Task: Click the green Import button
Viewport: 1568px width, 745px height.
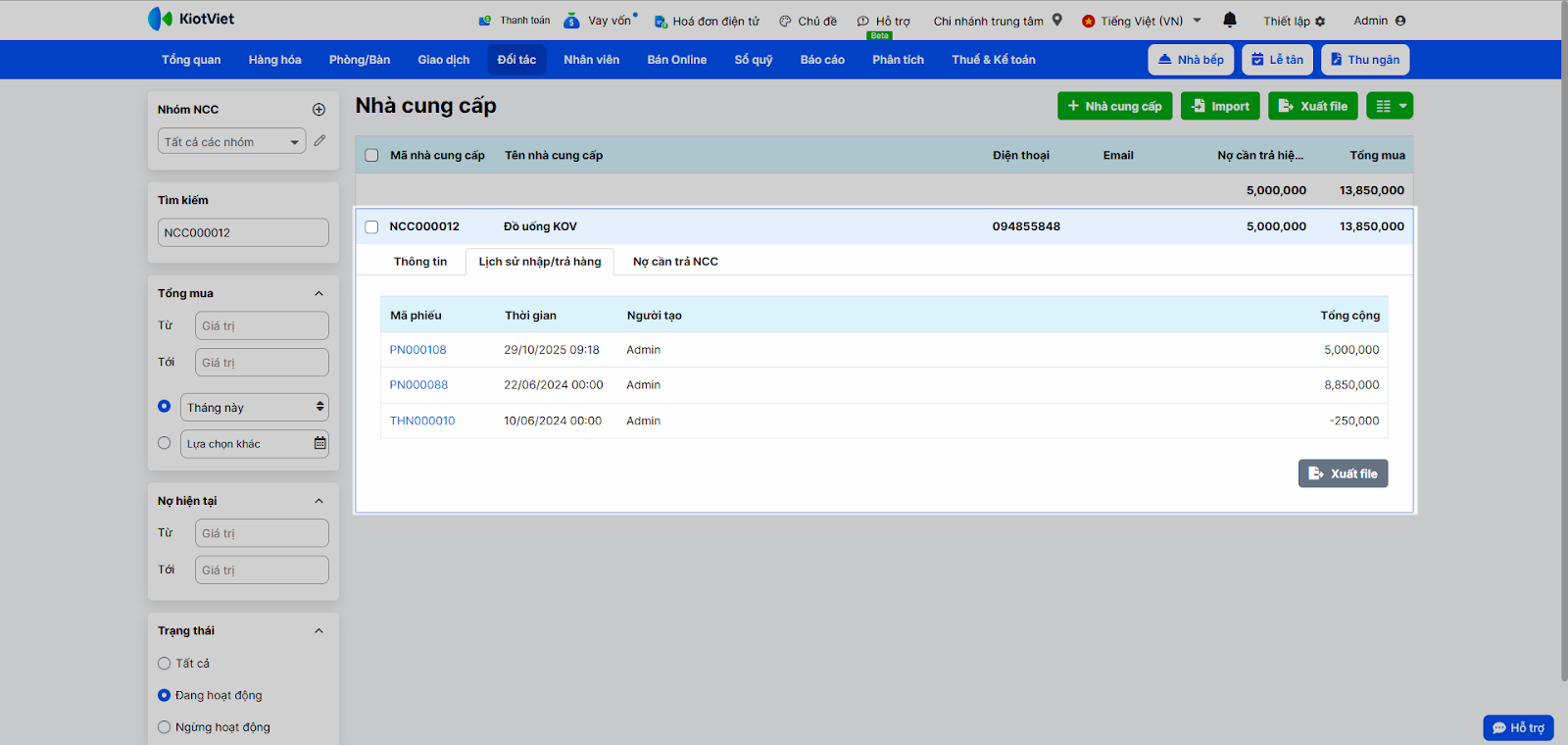Action: (x=1220, y=106)
